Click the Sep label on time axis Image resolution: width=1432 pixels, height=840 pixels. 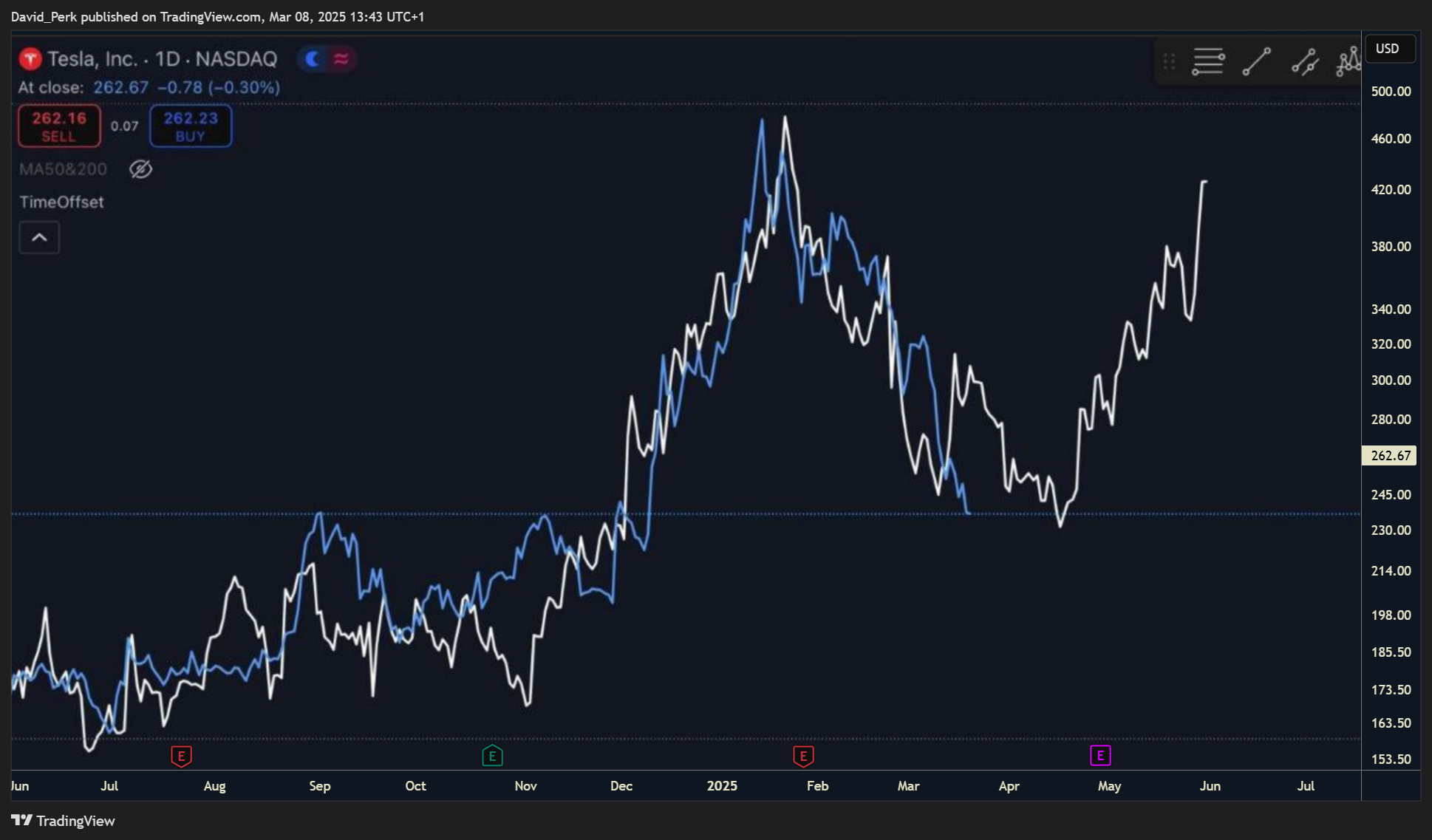tap(319, 786)
